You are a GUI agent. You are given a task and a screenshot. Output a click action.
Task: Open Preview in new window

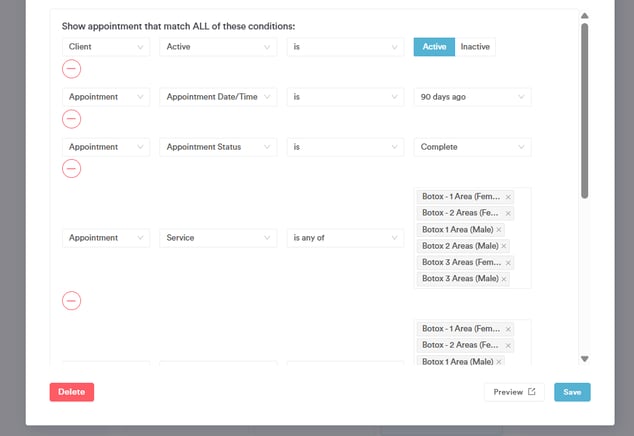pyautogui.click(x=514, y=392)
